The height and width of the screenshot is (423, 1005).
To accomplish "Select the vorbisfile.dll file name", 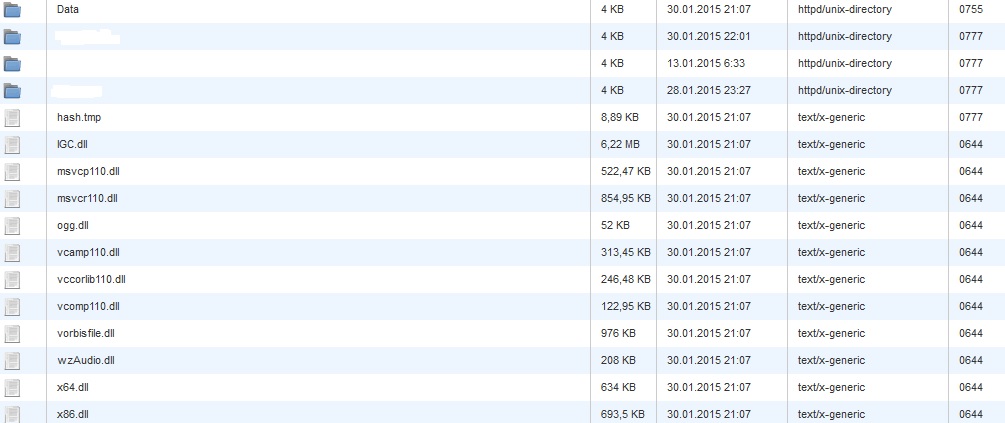I will click(86, 333).
